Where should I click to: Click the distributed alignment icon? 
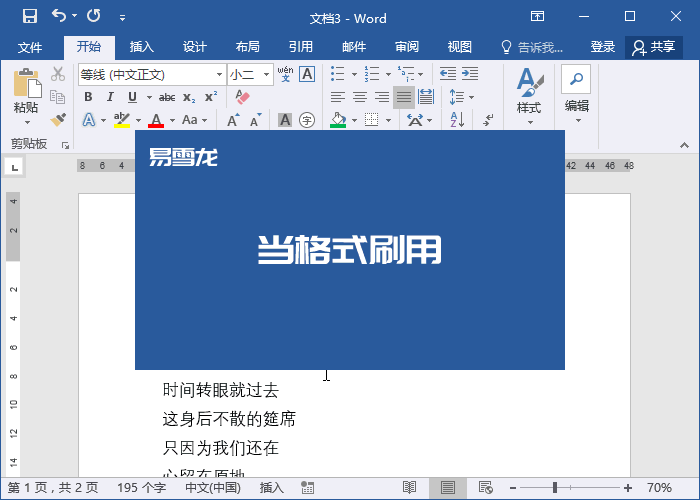point(426,97)
